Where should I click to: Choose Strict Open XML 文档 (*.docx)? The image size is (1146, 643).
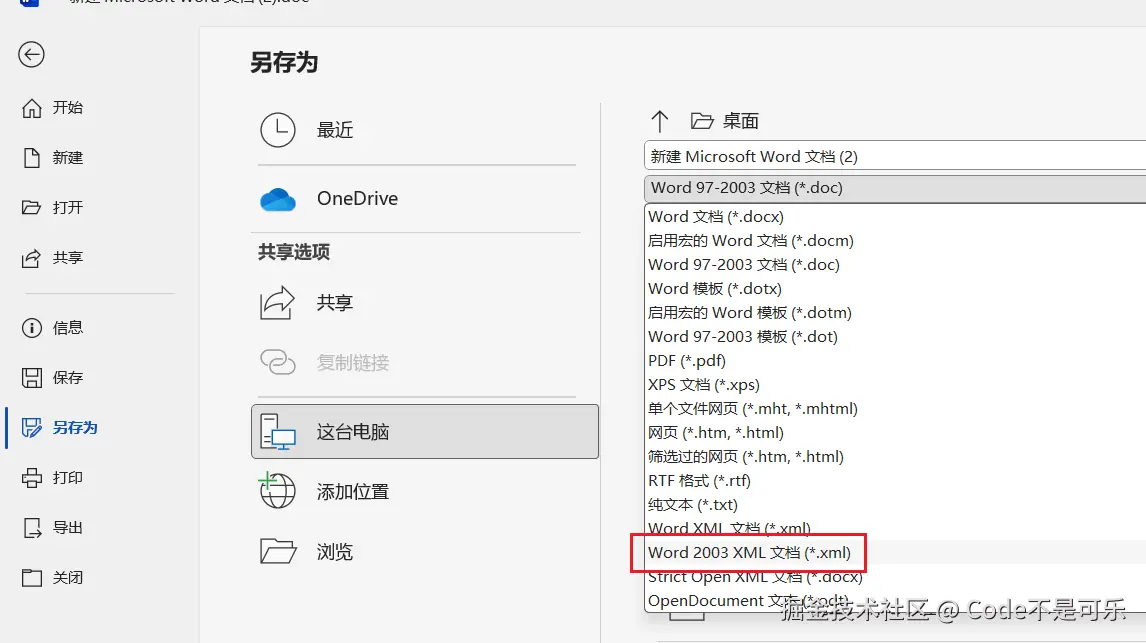tap(755, 577)
